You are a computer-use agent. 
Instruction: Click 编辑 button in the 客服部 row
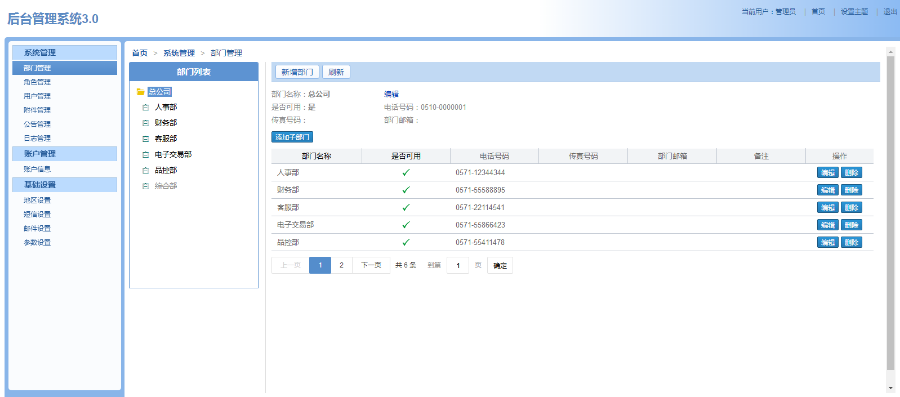[x=828, y=207]
